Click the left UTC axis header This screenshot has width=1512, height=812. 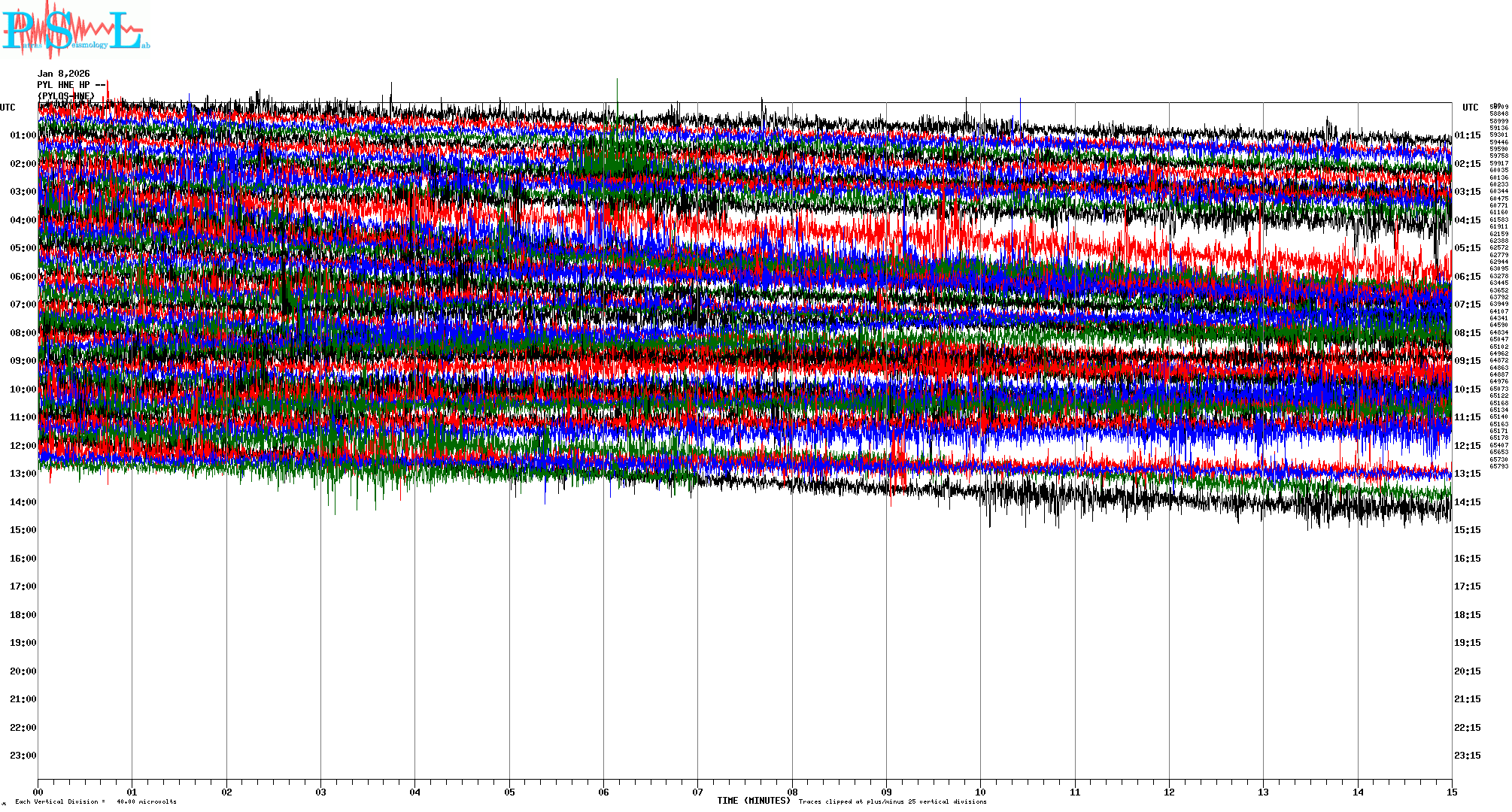8,108
